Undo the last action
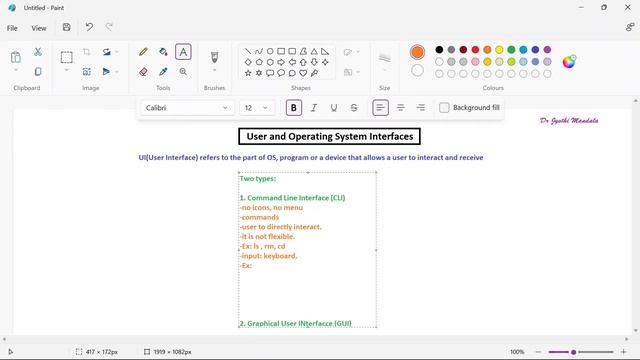The height and width of the screenshot is (360, 640). (x=89, y=27)
